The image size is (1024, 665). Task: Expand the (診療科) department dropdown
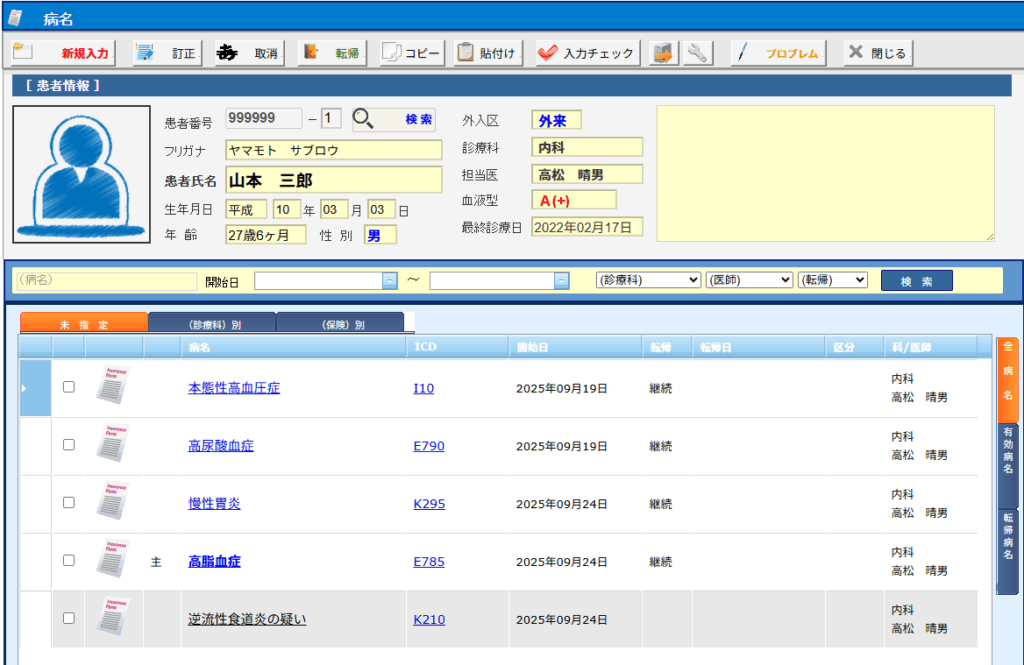click(x=647, y=280)
